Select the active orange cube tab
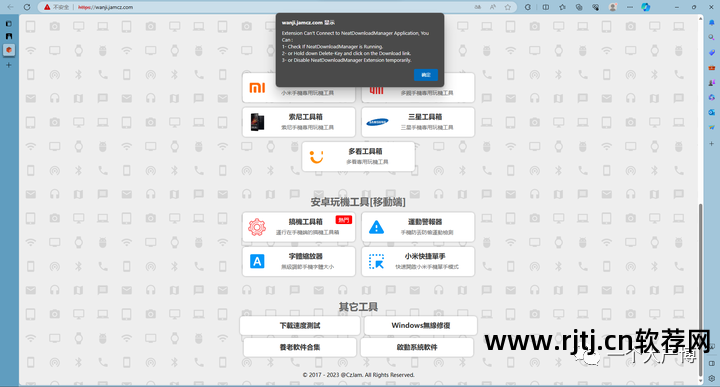The width and height of the screenshot is (720, 387). pyautogui.click(x=9, y=50)
